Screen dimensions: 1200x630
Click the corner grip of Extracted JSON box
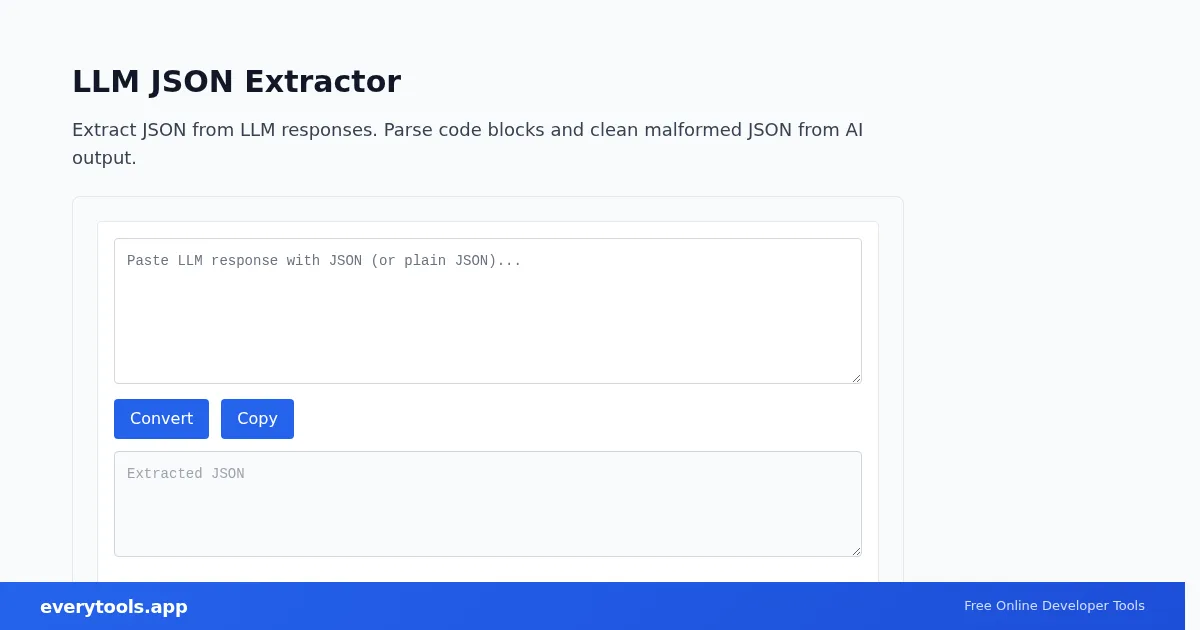[855, 550]
